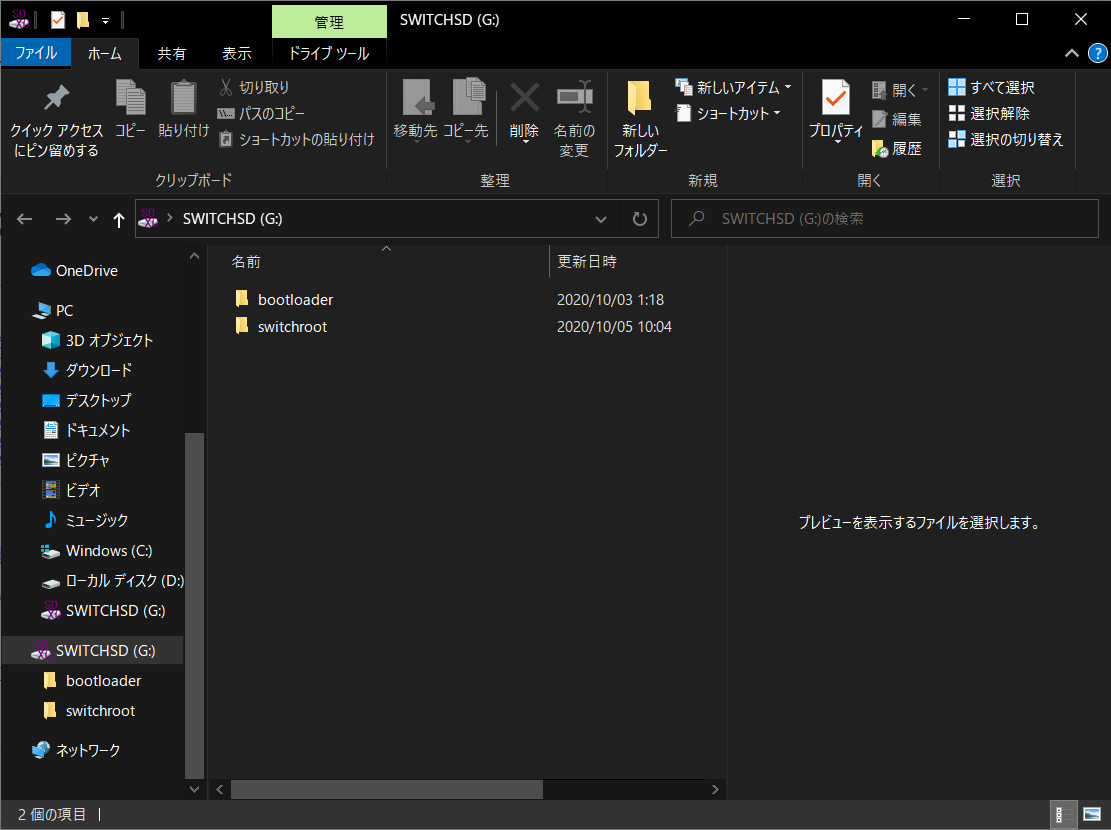The width and height of the screenshot is (1111, 830).
Task: Switch to large icons view in status bar
Action: point(1092,815)
